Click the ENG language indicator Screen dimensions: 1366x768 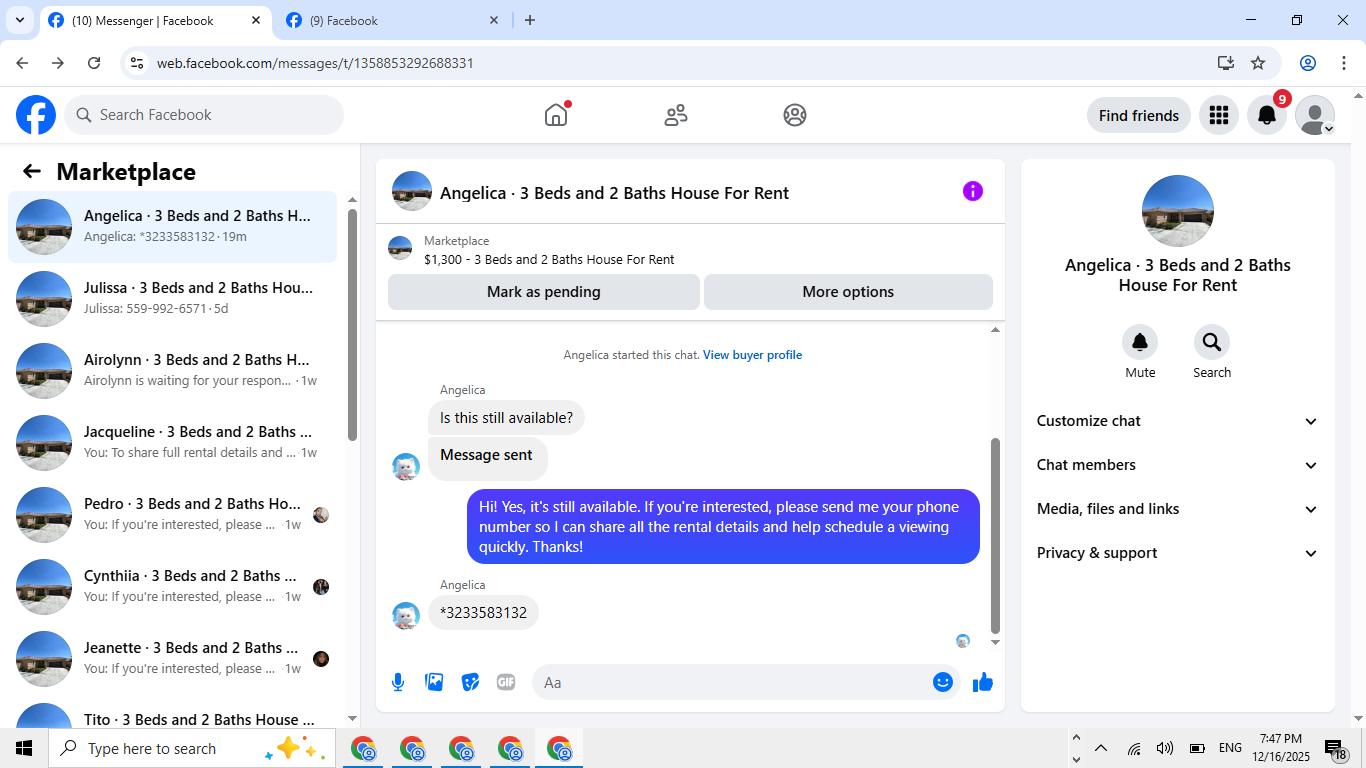(1230, 748)
